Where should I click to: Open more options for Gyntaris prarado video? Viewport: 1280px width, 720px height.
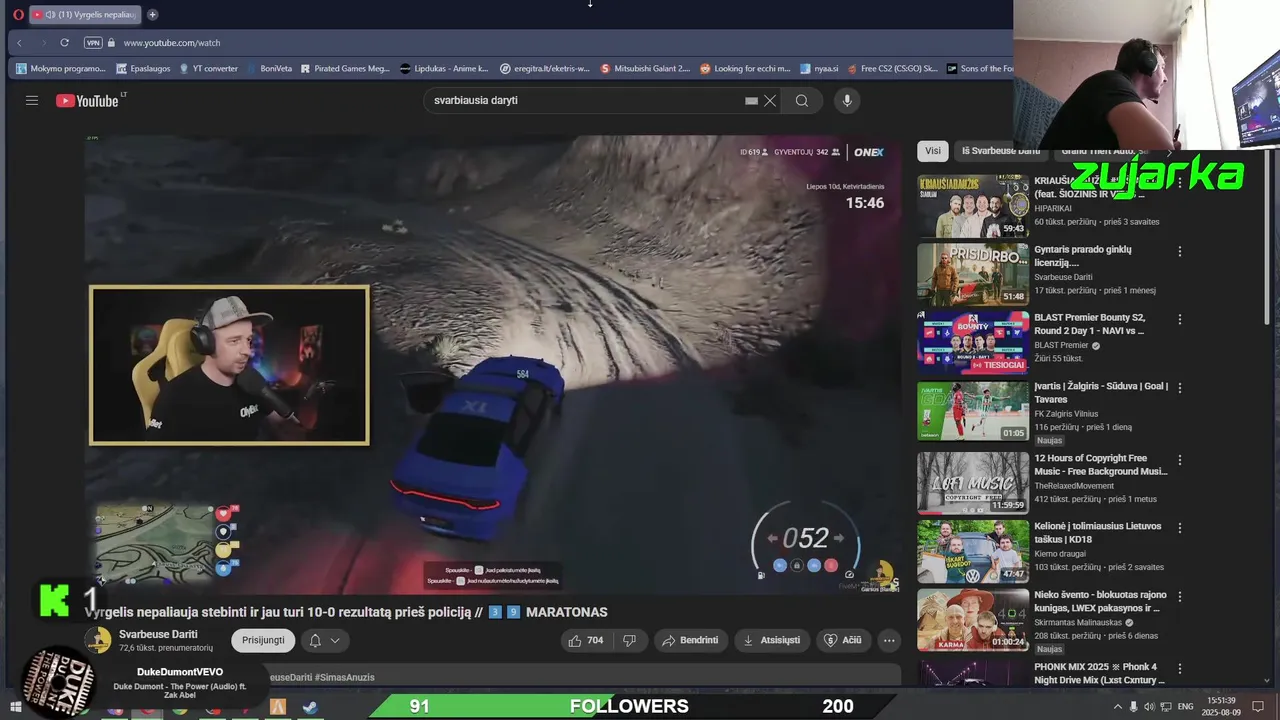pos(1180,252)
